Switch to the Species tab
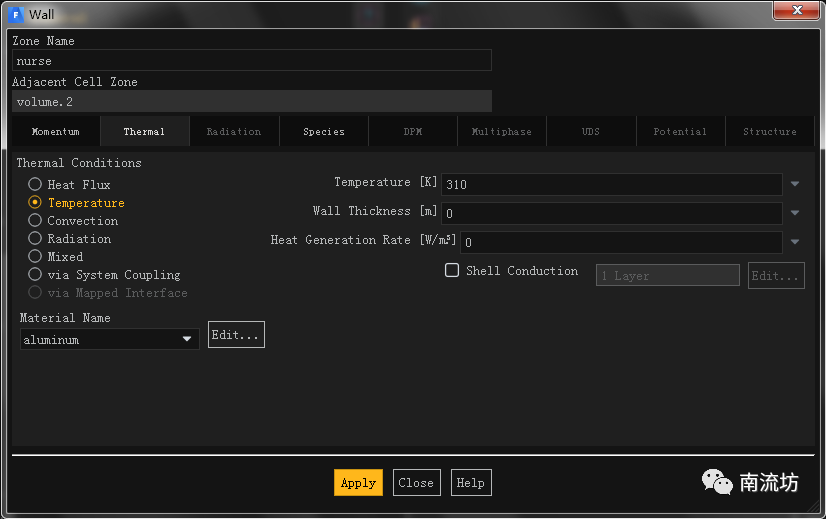The width and height of the screenshot is (826, 519). click(x=324, y=132)
